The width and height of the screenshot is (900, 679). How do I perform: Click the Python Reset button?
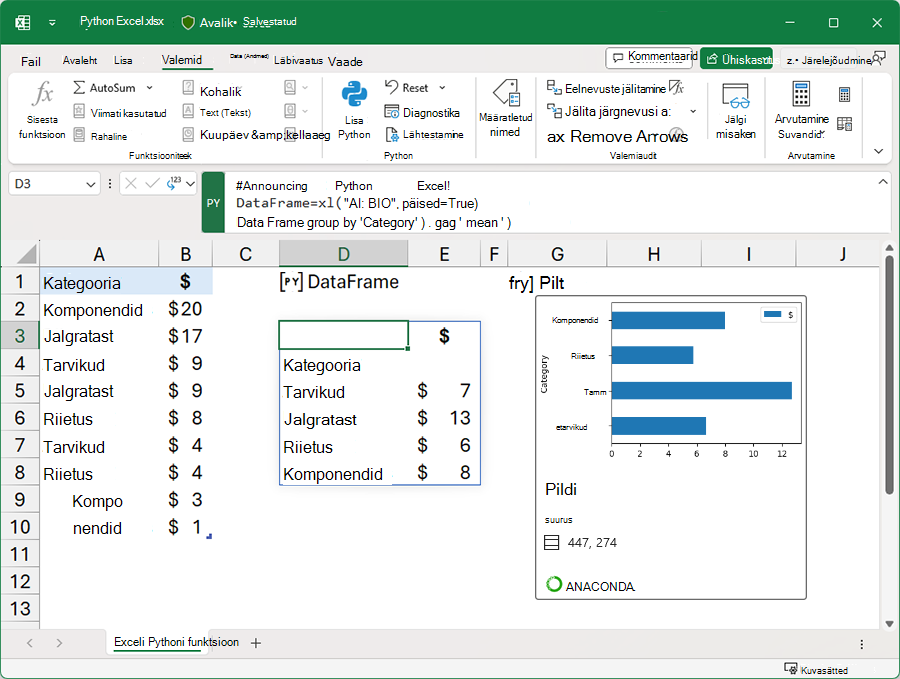pos(406,88)
